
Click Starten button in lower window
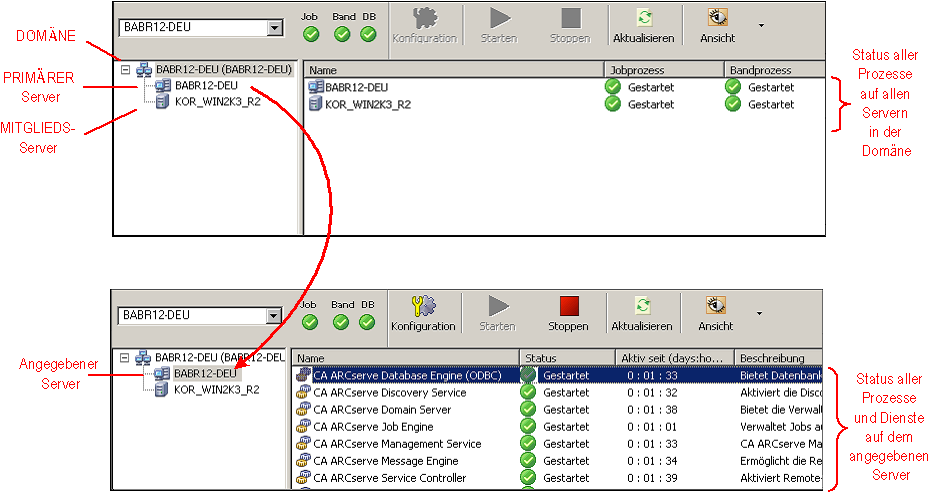pyautogui.click(x=497, y=314)
